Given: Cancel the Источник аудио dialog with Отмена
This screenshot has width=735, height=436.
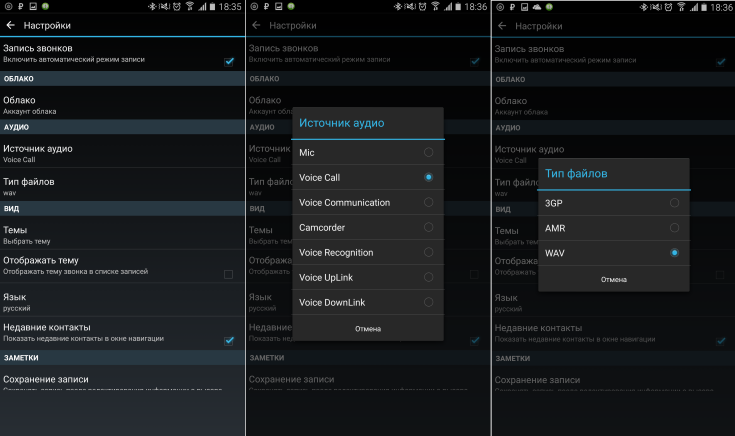Looking at the screenshot, I should [x=368, y=329].
